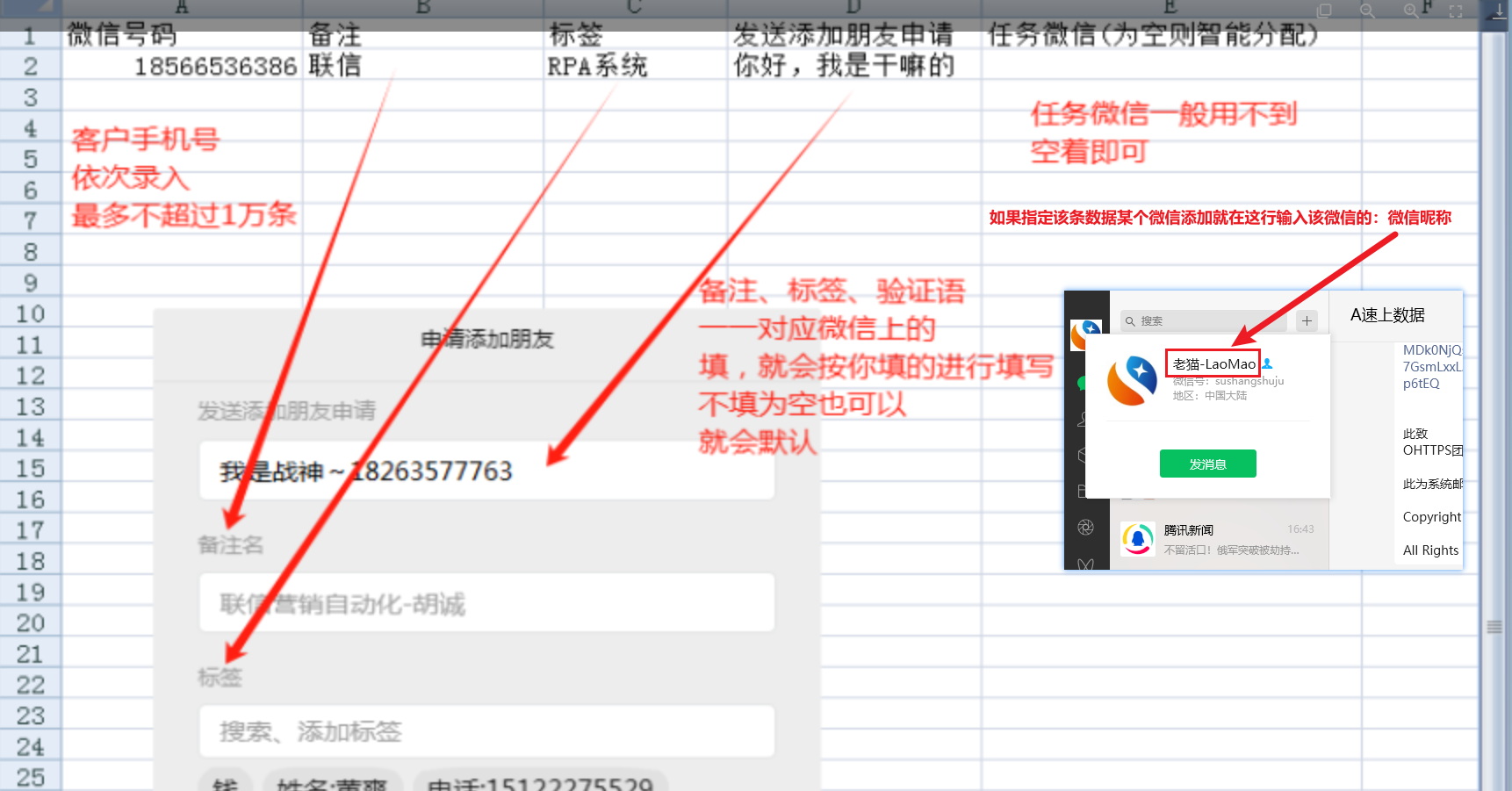Select row header 25
Viewport: 1512px width, 791px height.
[31, 777]
